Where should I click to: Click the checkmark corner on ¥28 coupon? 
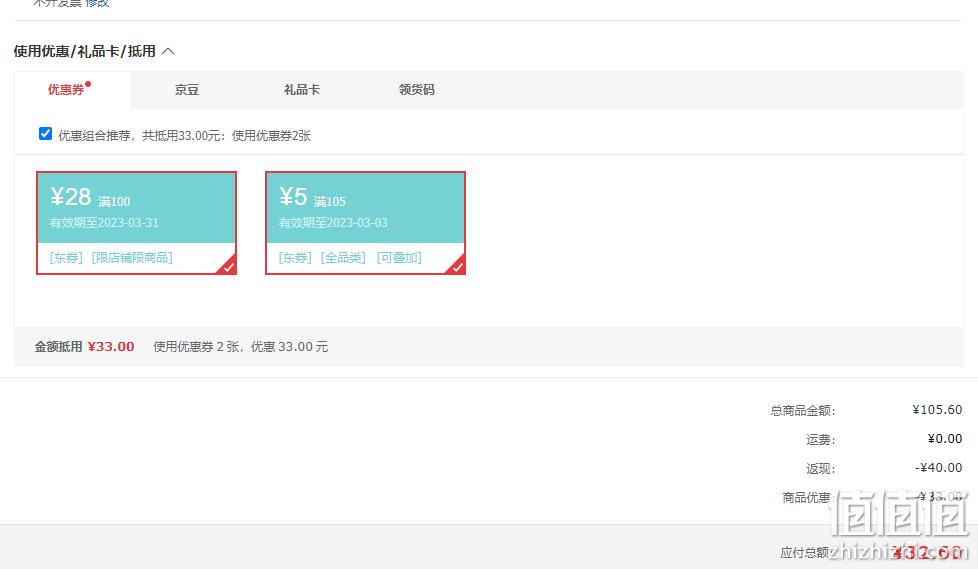tap(228, 266)
